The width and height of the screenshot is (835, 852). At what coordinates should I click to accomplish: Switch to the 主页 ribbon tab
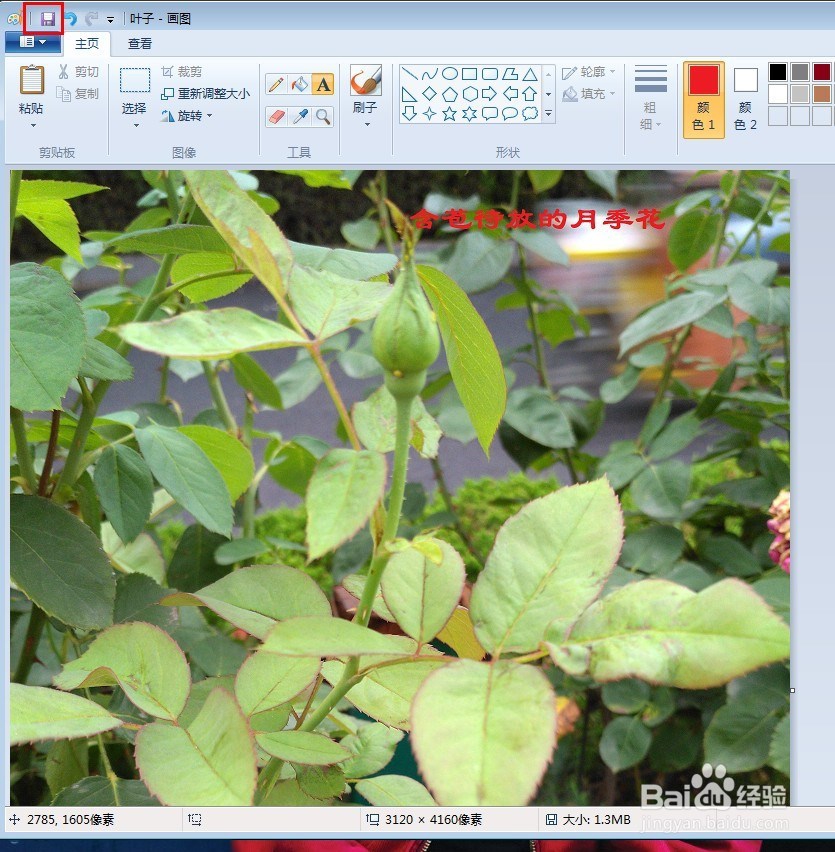tap(87, 44)
